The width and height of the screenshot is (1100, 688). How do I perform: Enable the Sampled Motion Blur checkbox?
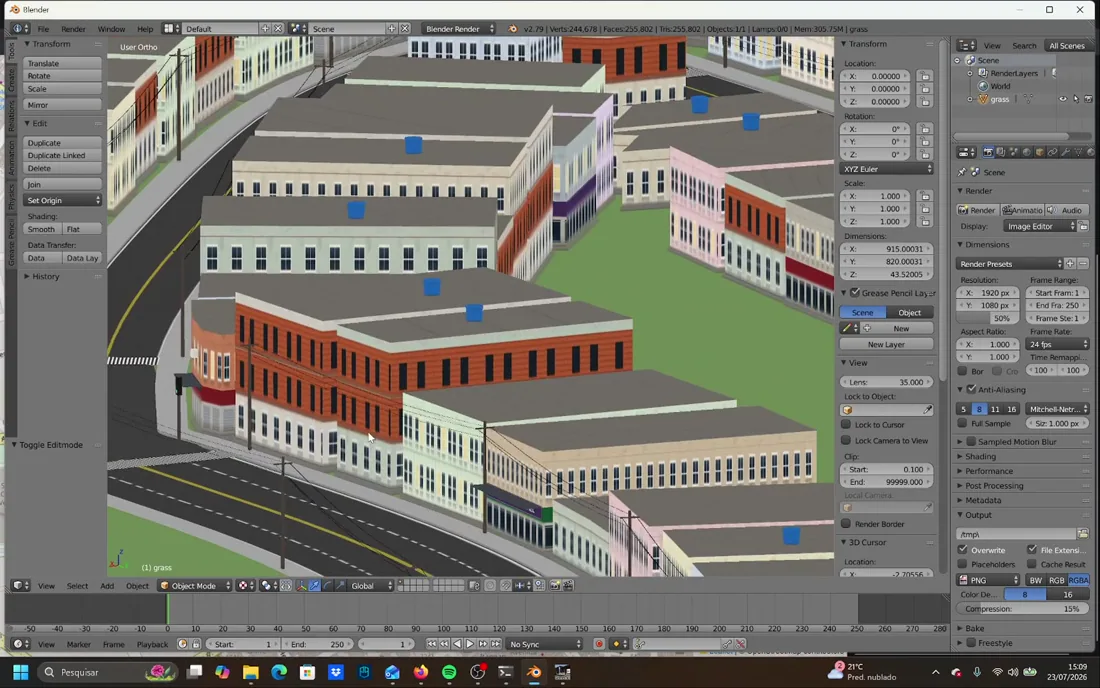(x=972, y=442)
